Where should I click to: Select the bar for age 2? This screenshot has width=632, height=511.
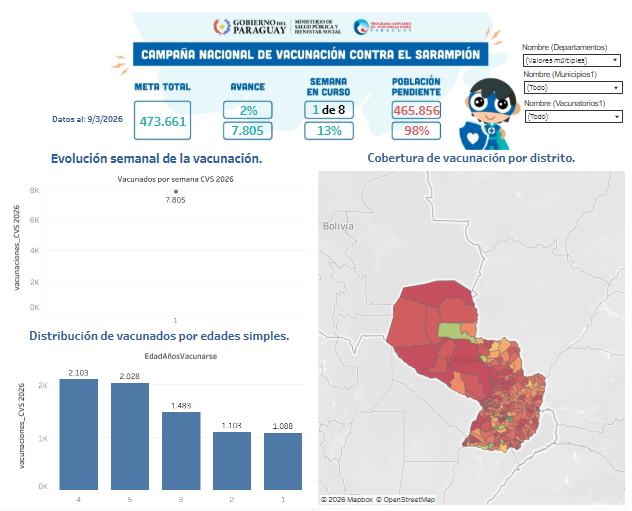232,459
